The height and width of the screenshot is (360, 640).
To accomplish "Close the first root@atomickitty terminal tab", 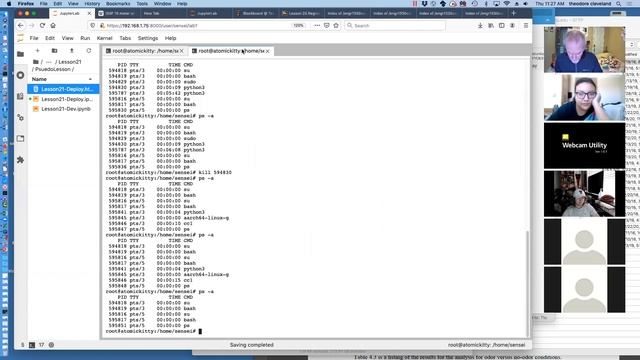I will [x=182, y=51].
